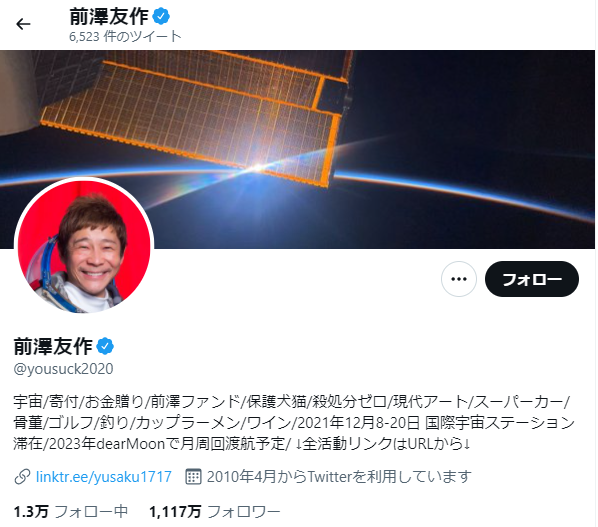Click the profile bio description text

click(x=294, y=423)
